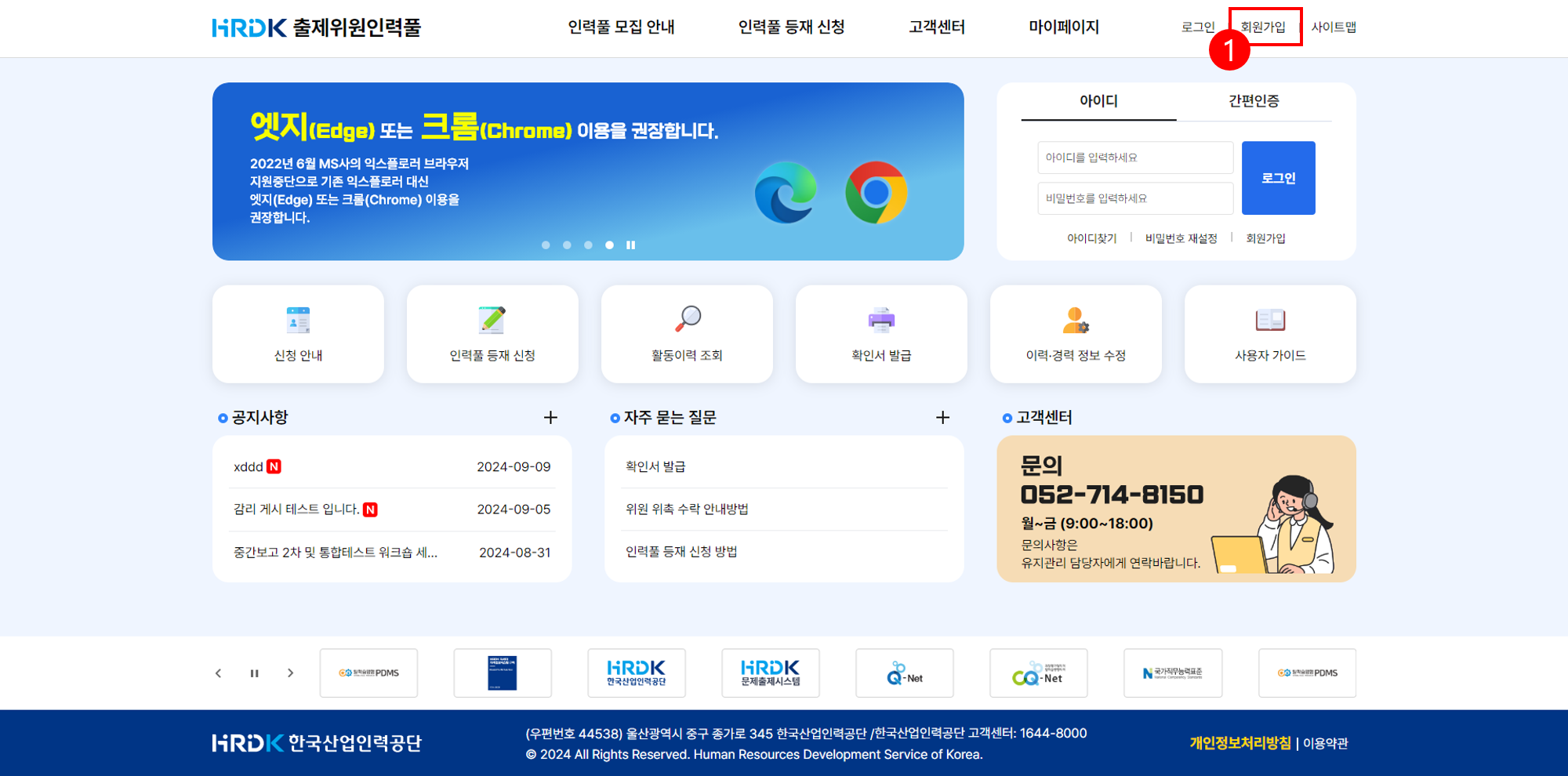This screenshot has height=776, width=1568.
Task: Open the highlighted 회원가입 link
Action: click(x=1265, y=27)
